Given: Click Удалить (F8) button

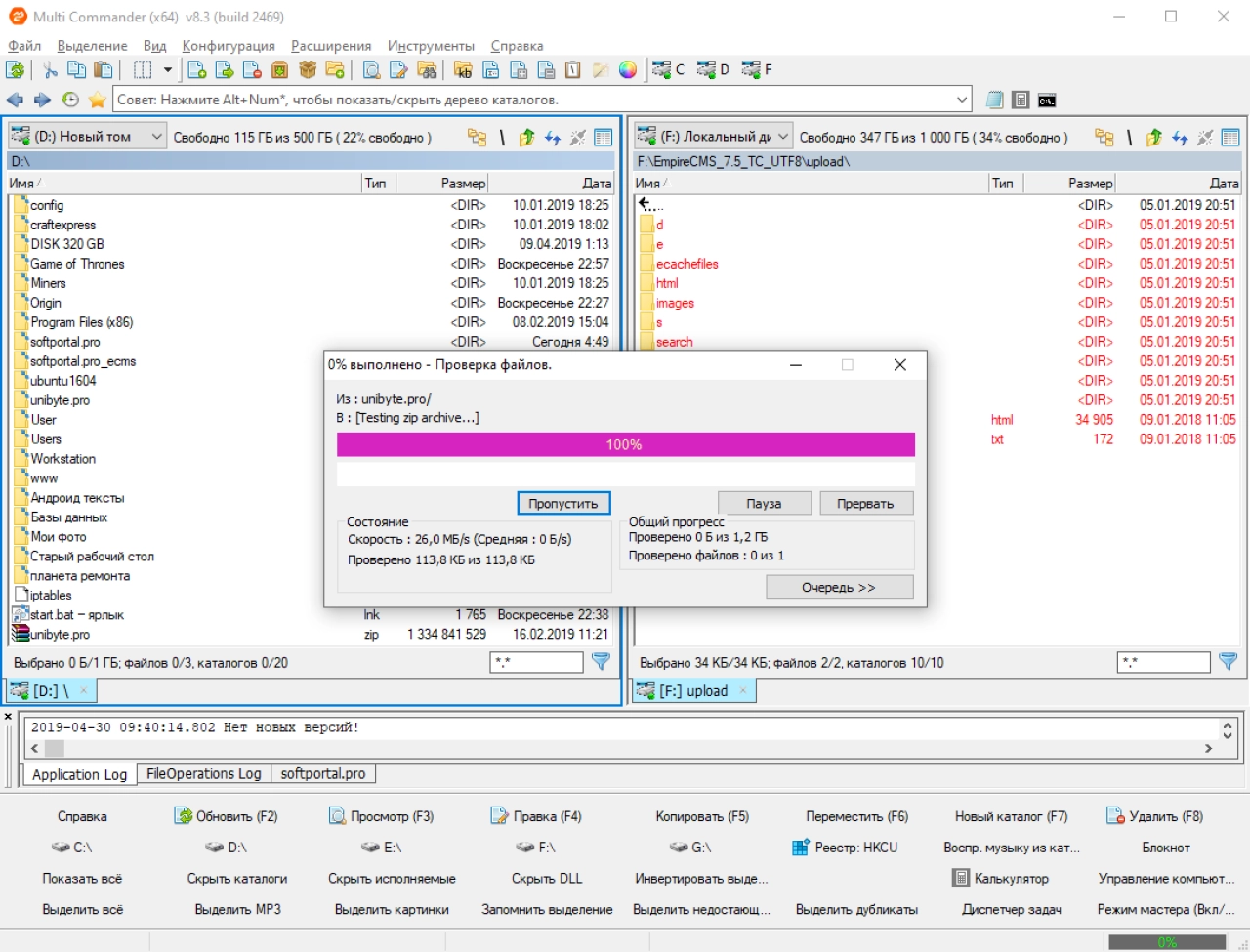Looking at the screenshot, I should 1154,816.
